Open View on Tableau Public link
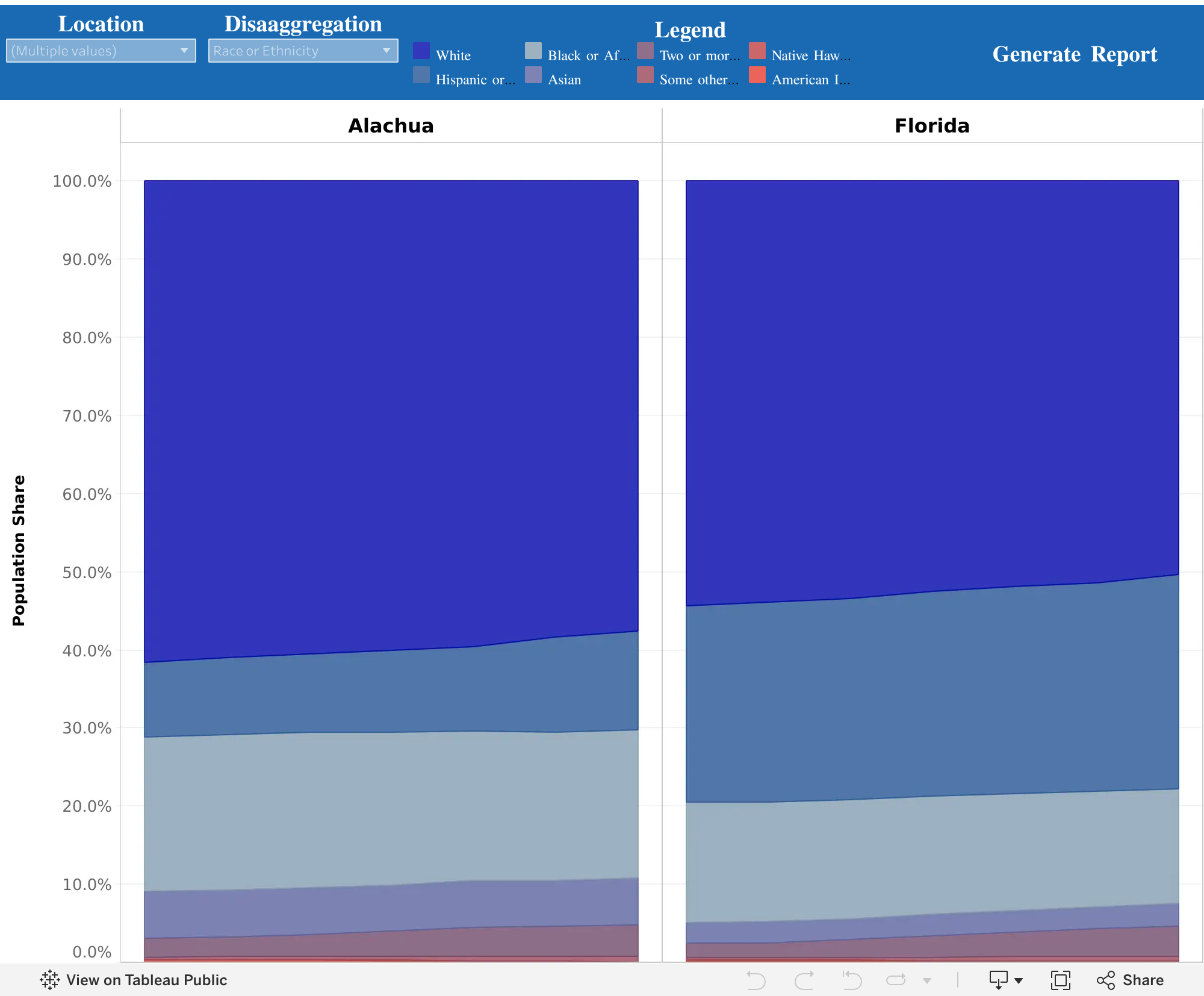This screenshot has width=1204, height=996. (x=146, y=980)
